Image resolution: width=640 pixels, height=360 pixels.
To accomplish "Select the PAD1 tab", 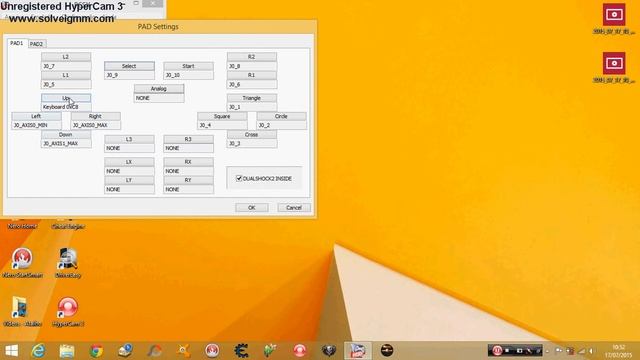I will (x=17, y=43).
